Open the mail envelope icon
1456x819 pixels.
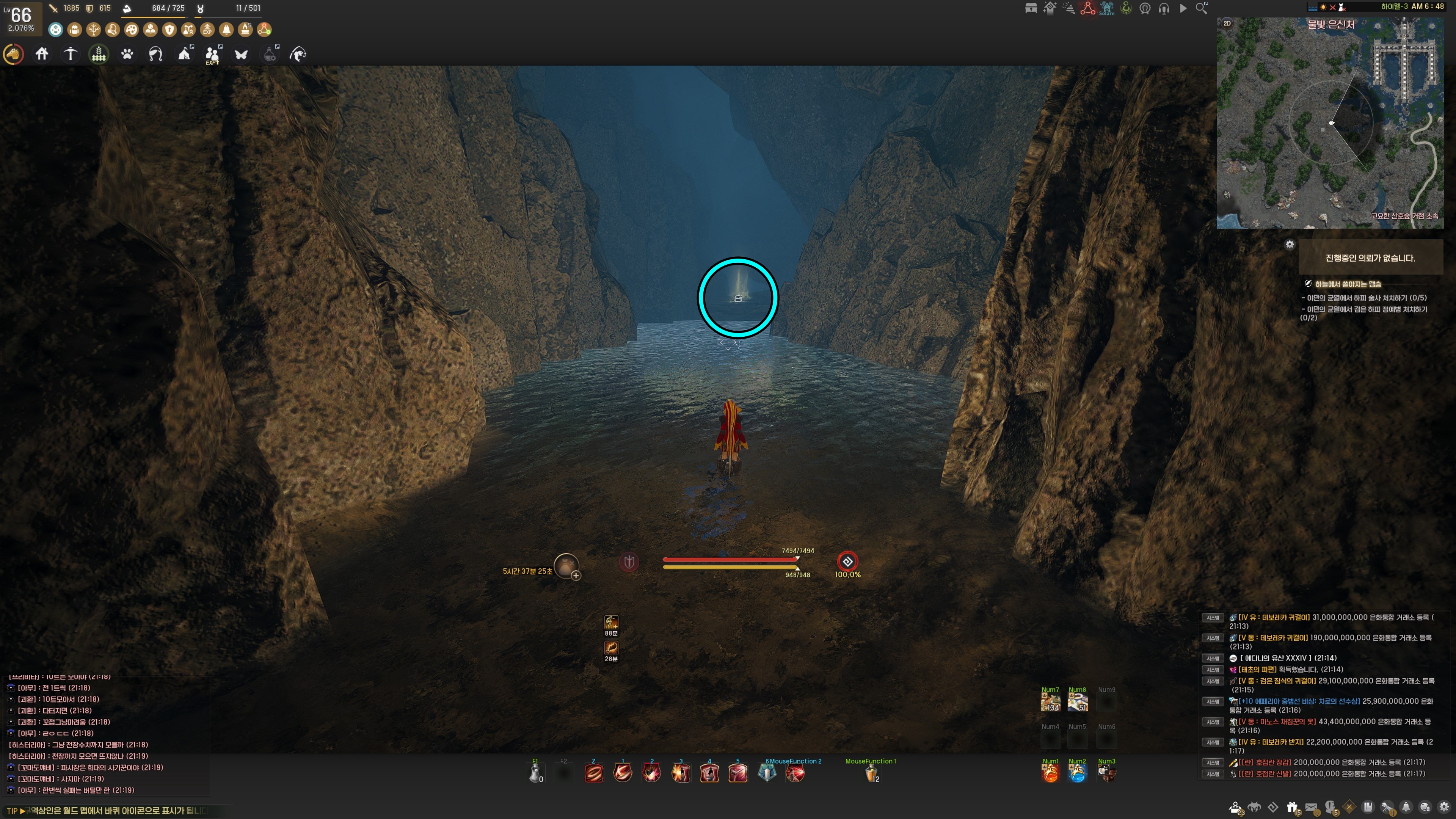1311,807
